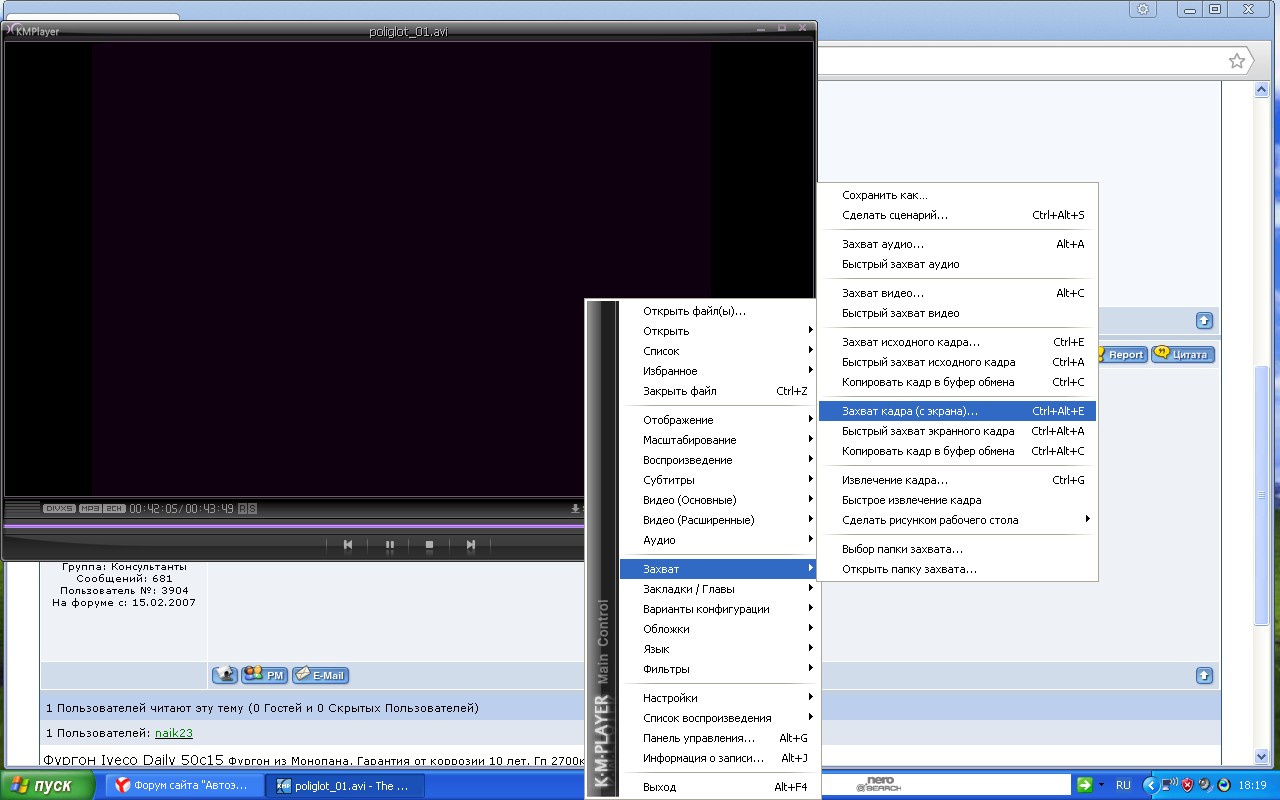Screen dimensions: 1280x800
Task: Click the lower go-to-top arrow beside E-Mail row
Action: tap(1204, 676)
